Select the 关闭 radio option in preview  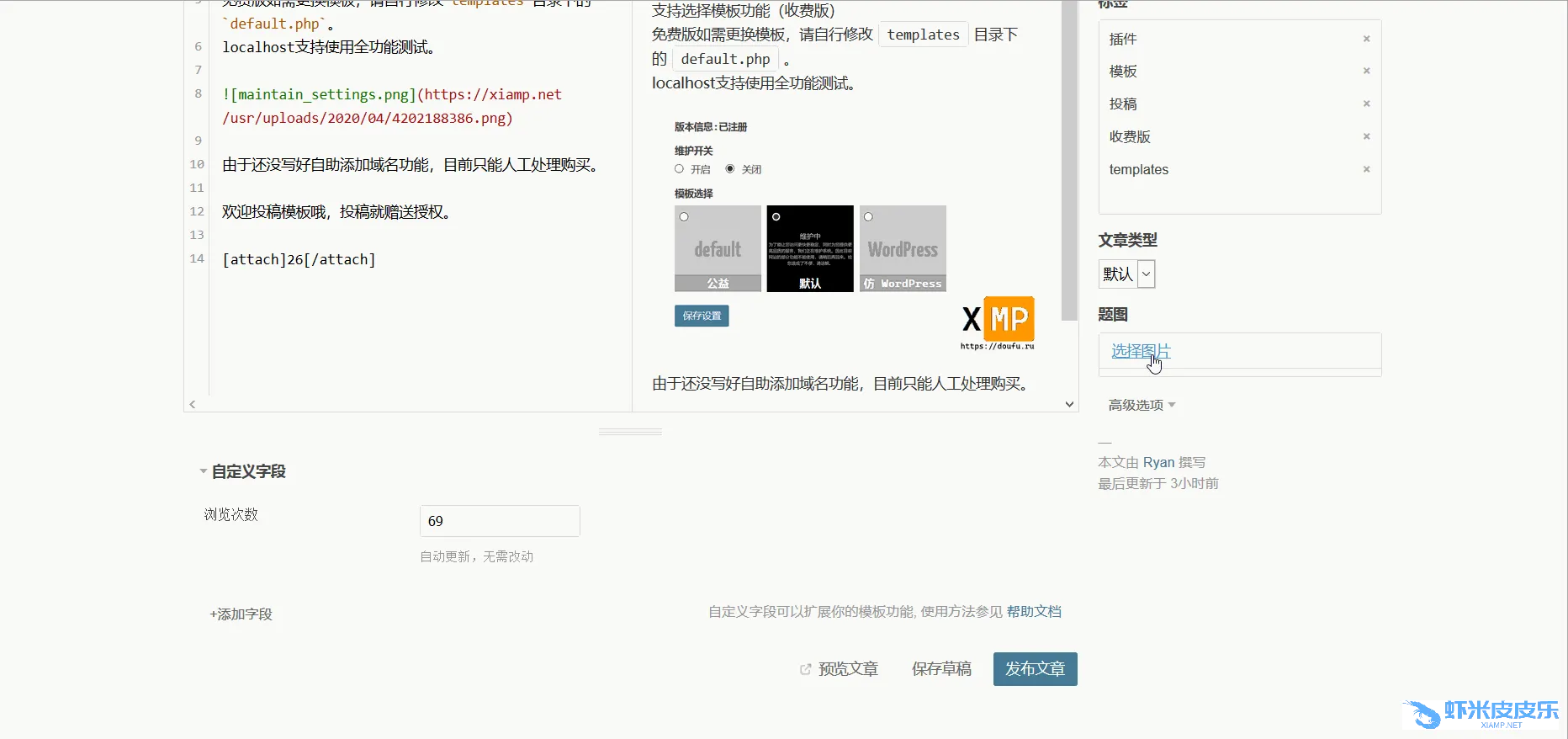[x=730, y=169]
